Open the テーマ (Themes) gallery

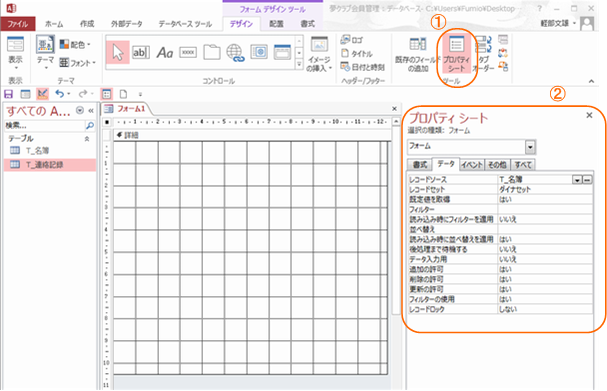click(x=45, y=53)
